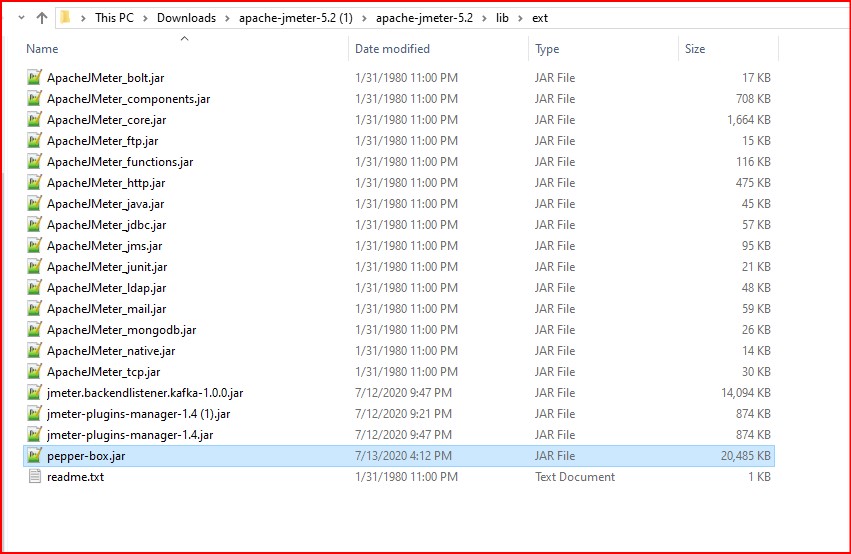Select the file name pepper-box.jar
The image size is (851, 554).
coord(86,456)
